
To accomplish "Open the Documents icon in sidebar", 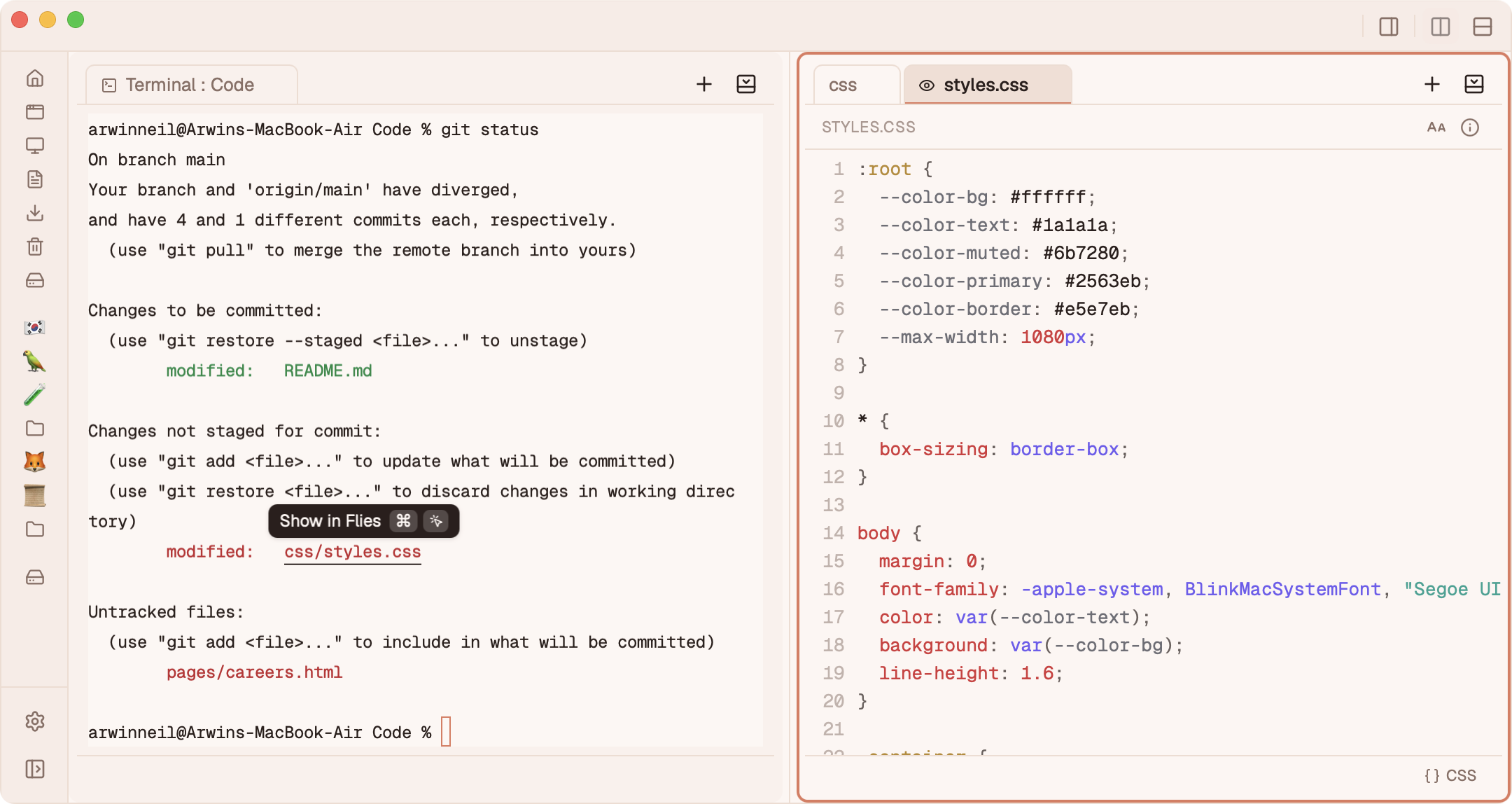I will click(x=35, y=179).
